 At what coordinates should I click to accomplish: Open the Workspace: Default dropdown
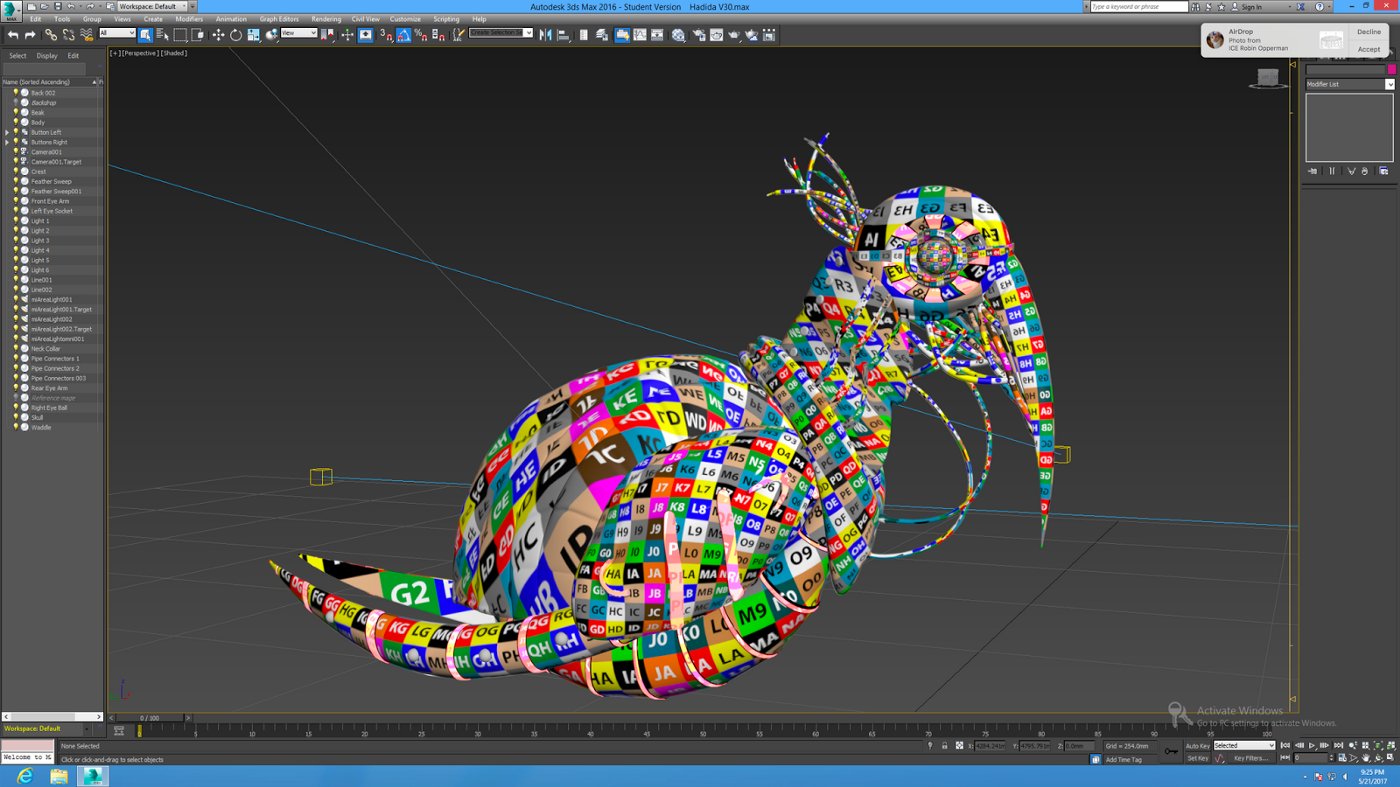click(150, 6)
